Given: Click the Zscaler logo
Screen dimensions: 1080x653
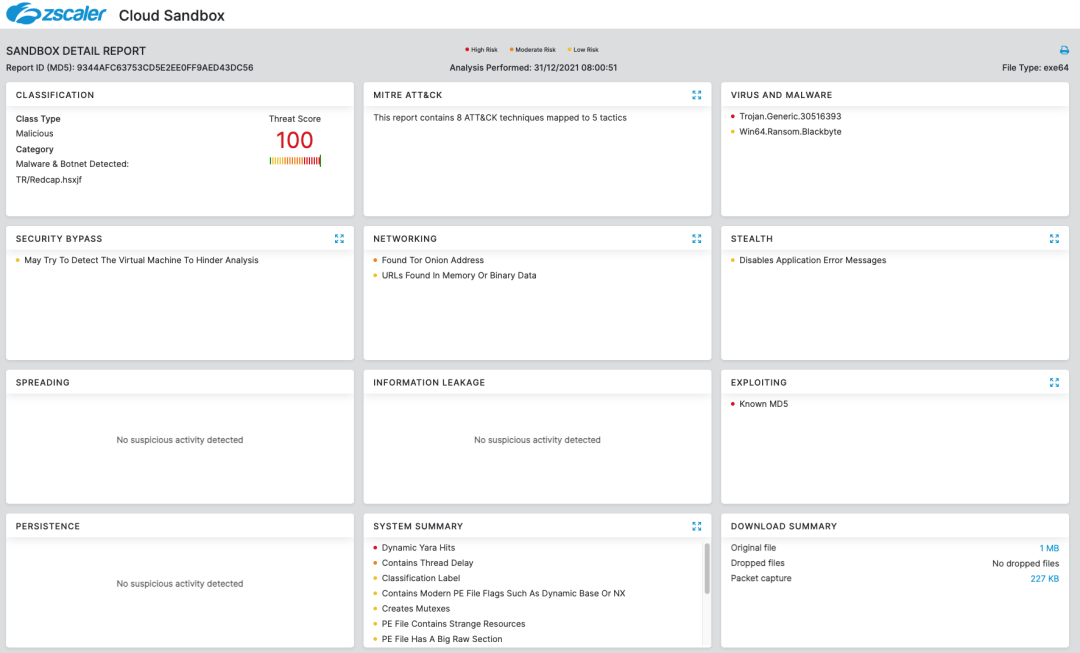Looking at the screenshot, I should [56, 15].
